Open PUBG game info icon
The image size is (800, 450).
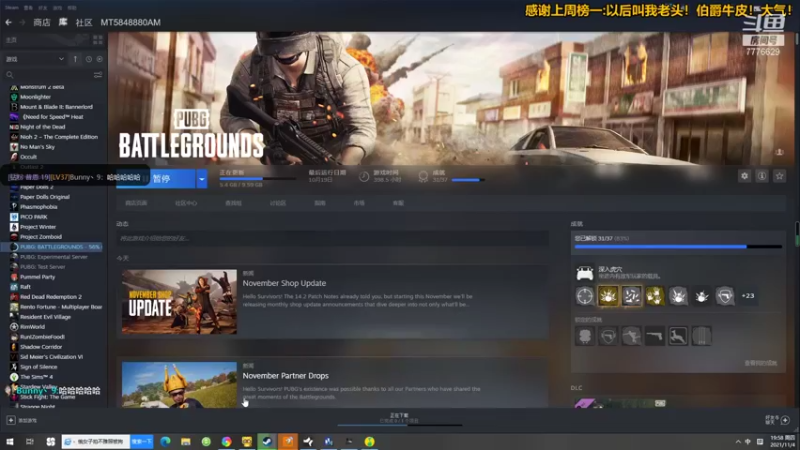tap(762, 176)
